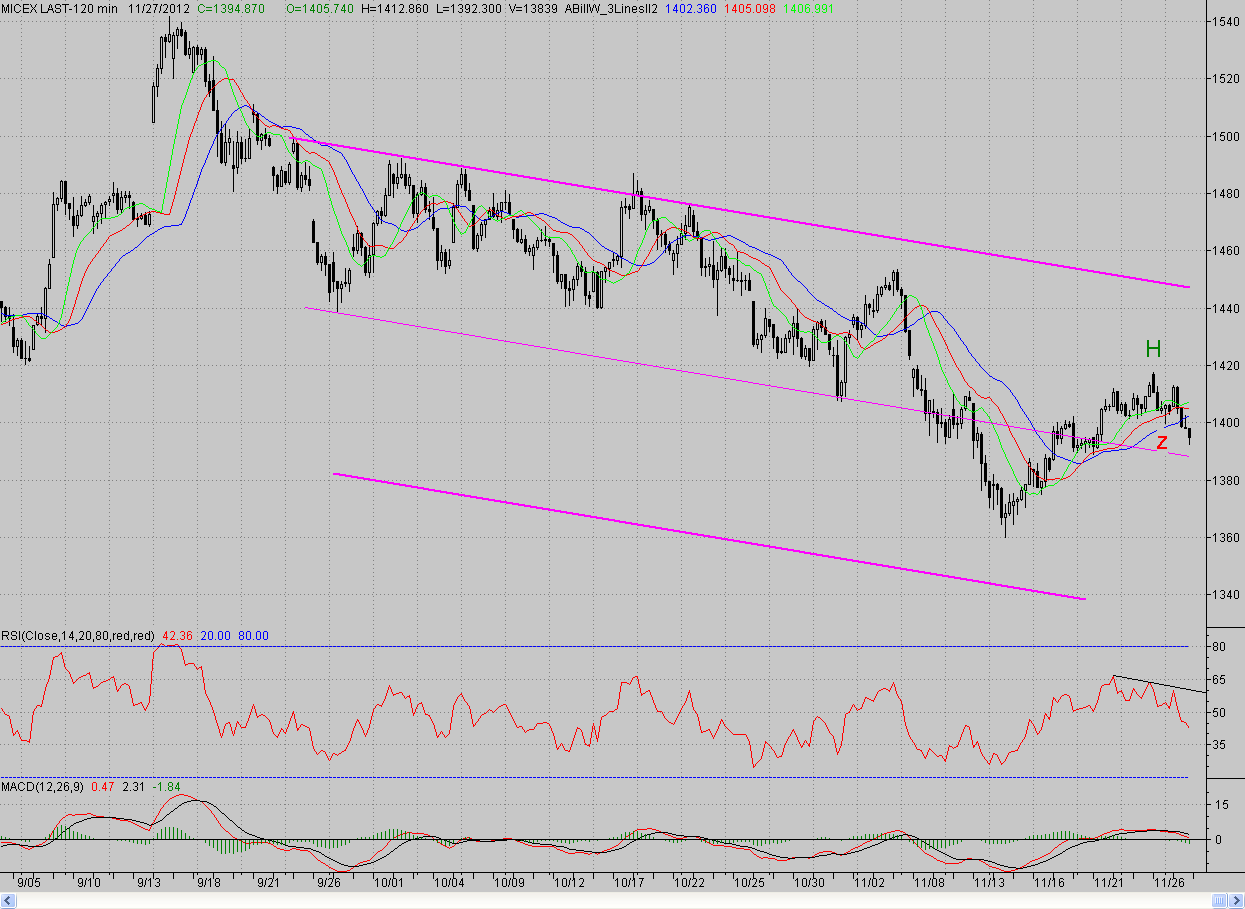Click the MACD(12,26,9) indicator label
The image size is (1245, 909).
(43, 787)
